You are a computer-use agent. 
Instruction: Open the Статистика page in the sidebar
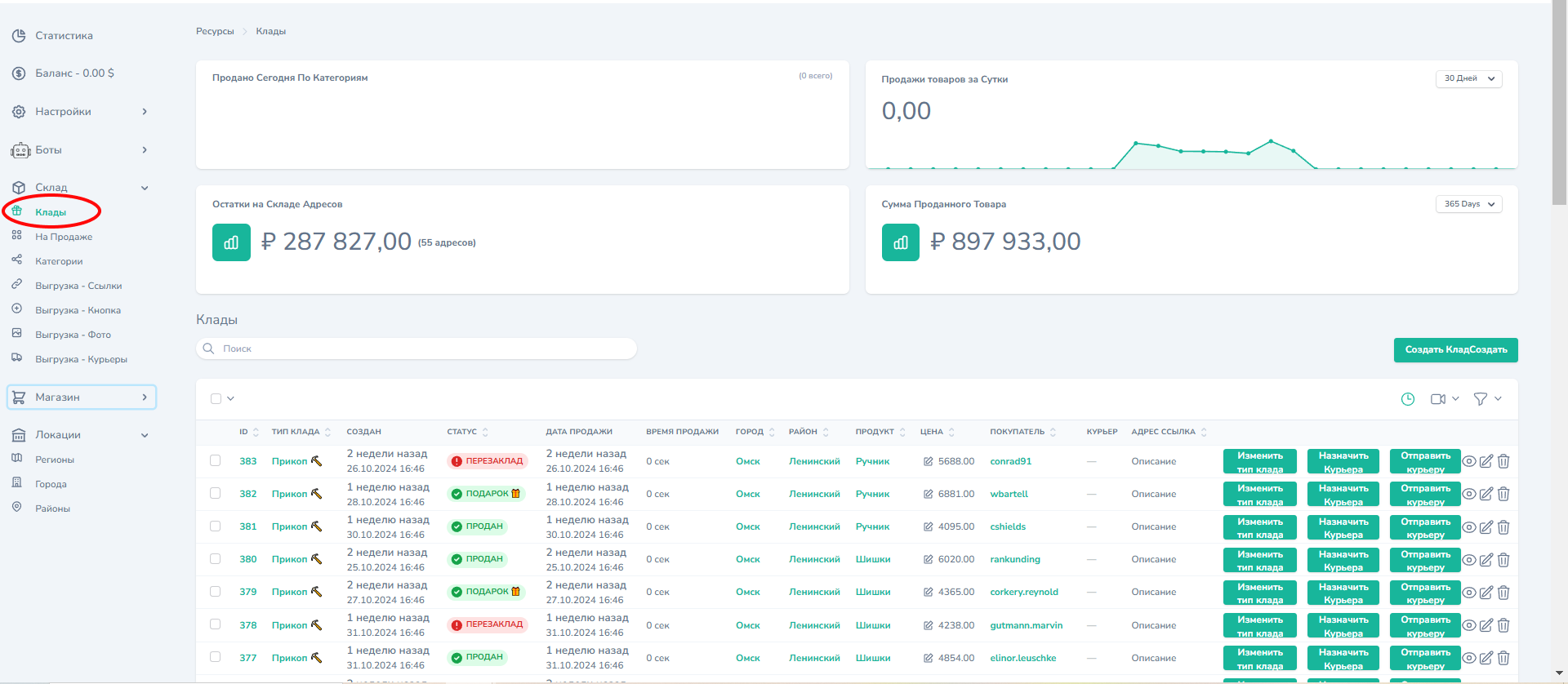pyautogui.click(x=64, y=36)
